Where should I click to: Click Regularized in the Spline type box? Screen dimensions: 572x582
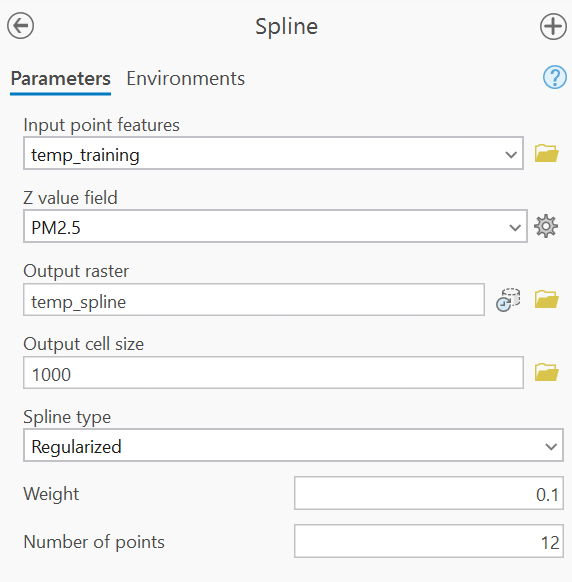(76, 447)
